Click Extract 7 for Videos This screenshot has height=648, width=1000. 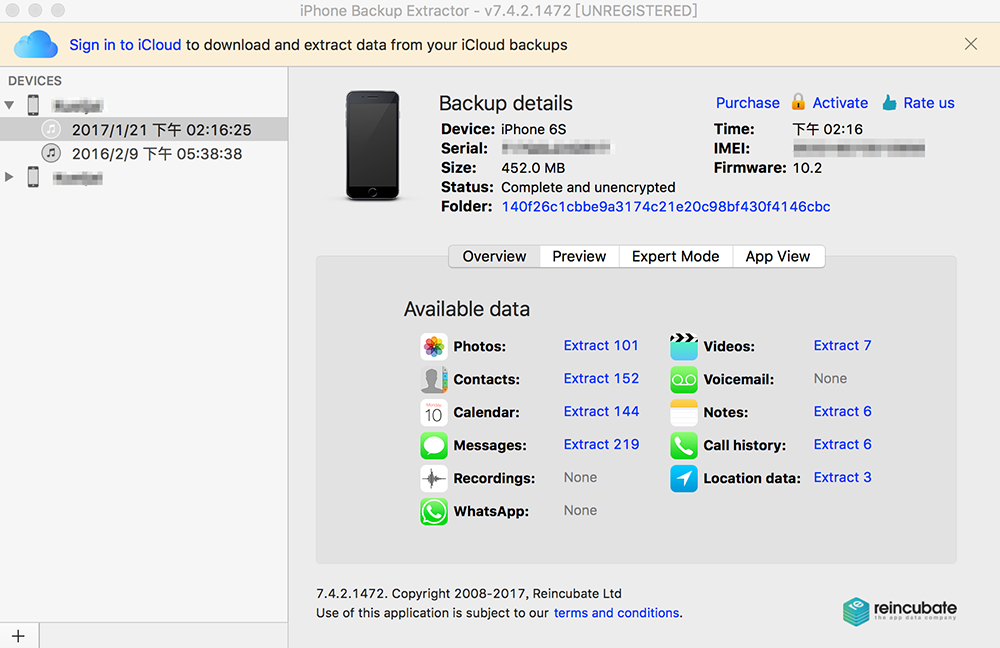point(842,346)
